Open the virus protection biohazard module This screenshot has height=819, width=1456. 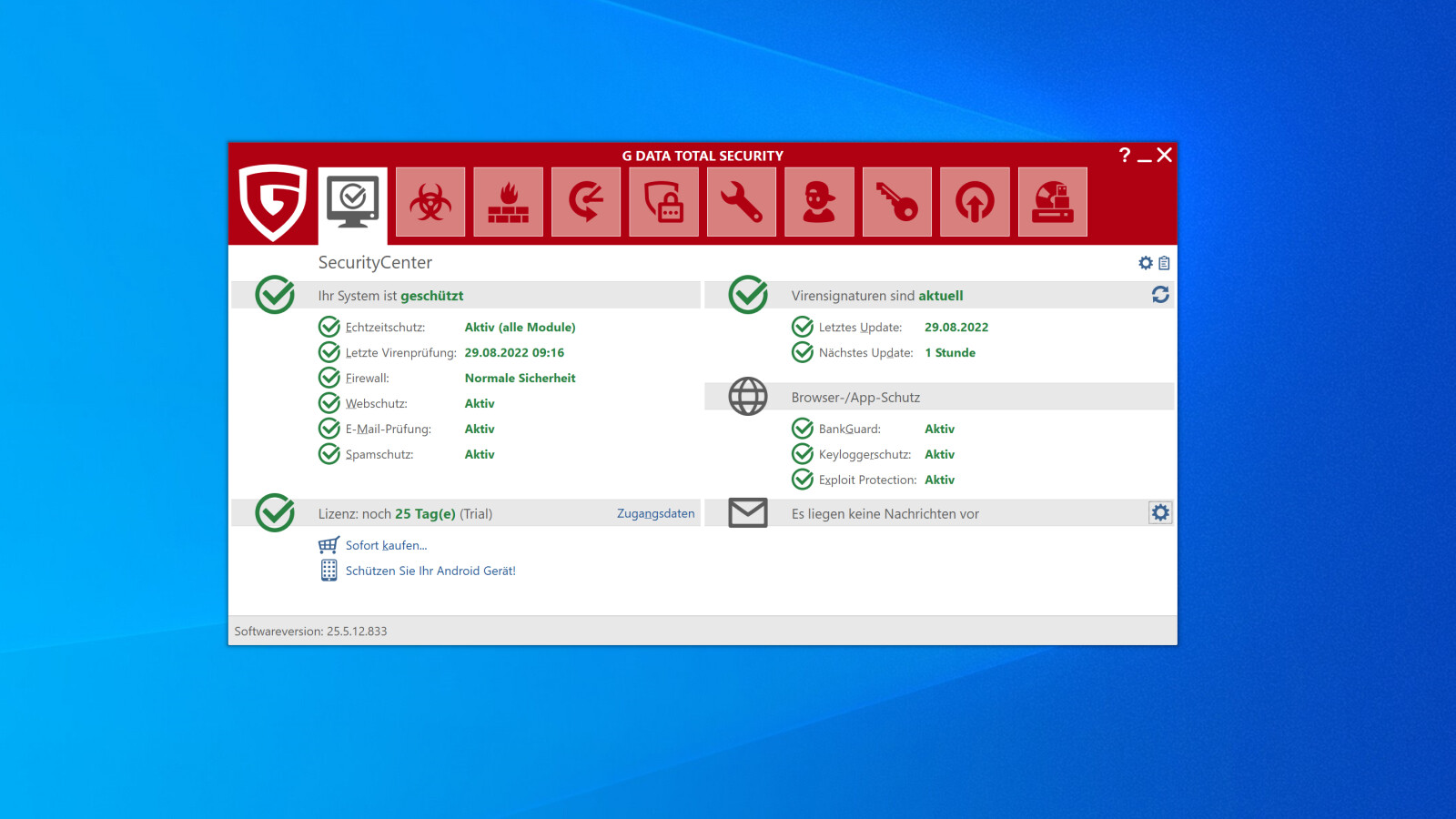[x=430, y=202]
